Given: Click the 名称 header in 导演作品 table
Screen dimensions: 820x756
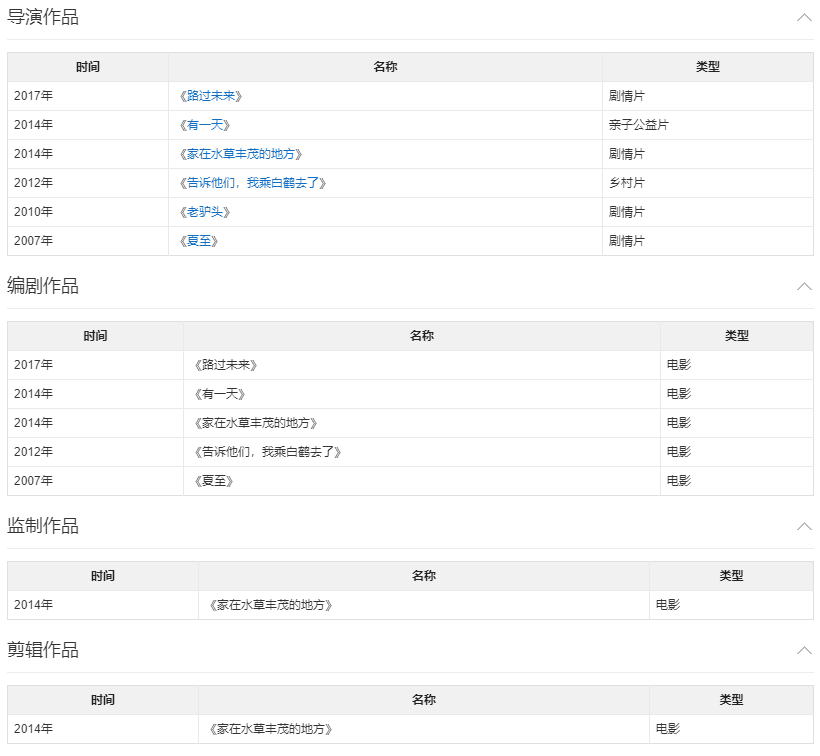Looking at the screenshot, I should point(385,67).
